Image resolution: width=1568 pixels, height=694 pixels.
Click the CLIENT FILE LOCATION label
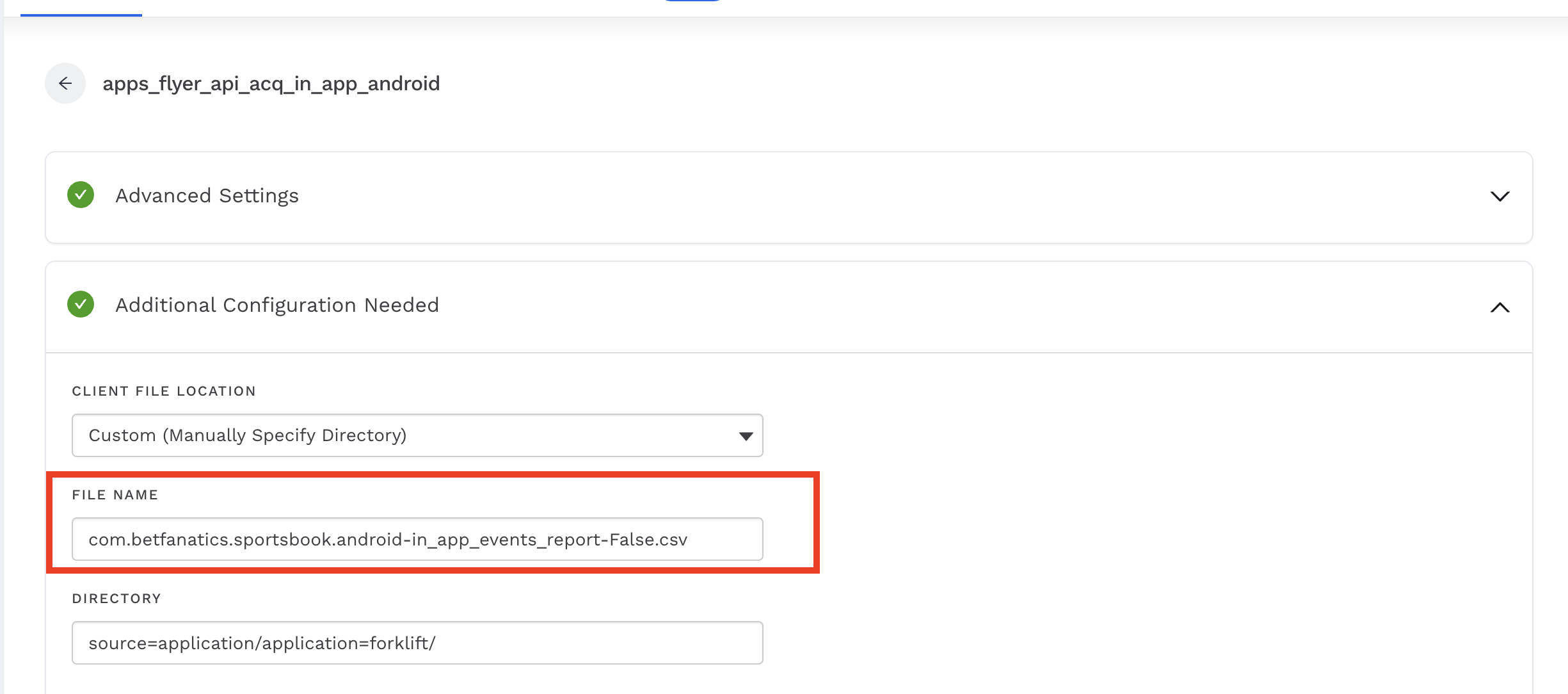164,391
